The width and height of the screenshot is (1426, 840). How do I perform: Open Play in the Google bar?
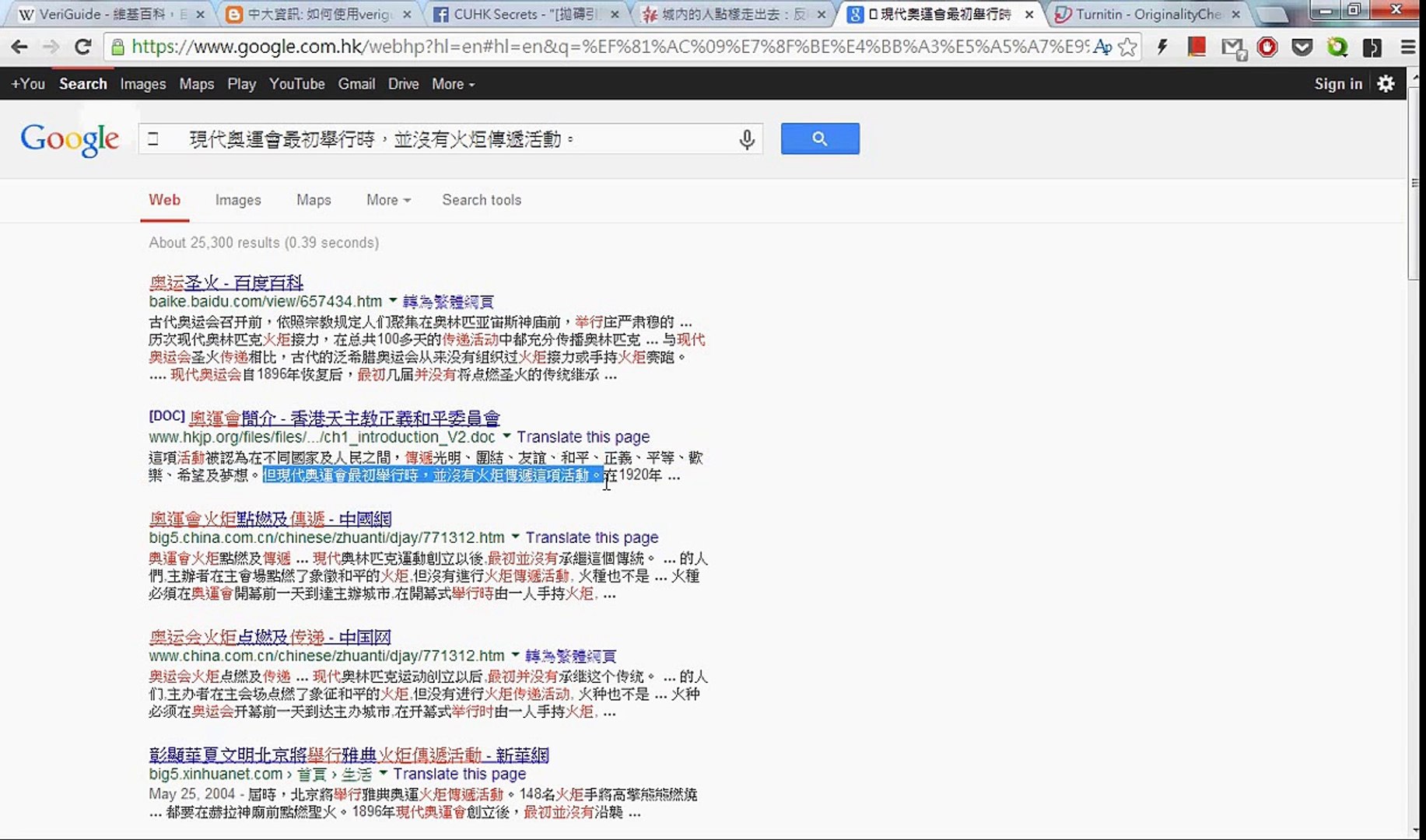[x=242, y=84]
